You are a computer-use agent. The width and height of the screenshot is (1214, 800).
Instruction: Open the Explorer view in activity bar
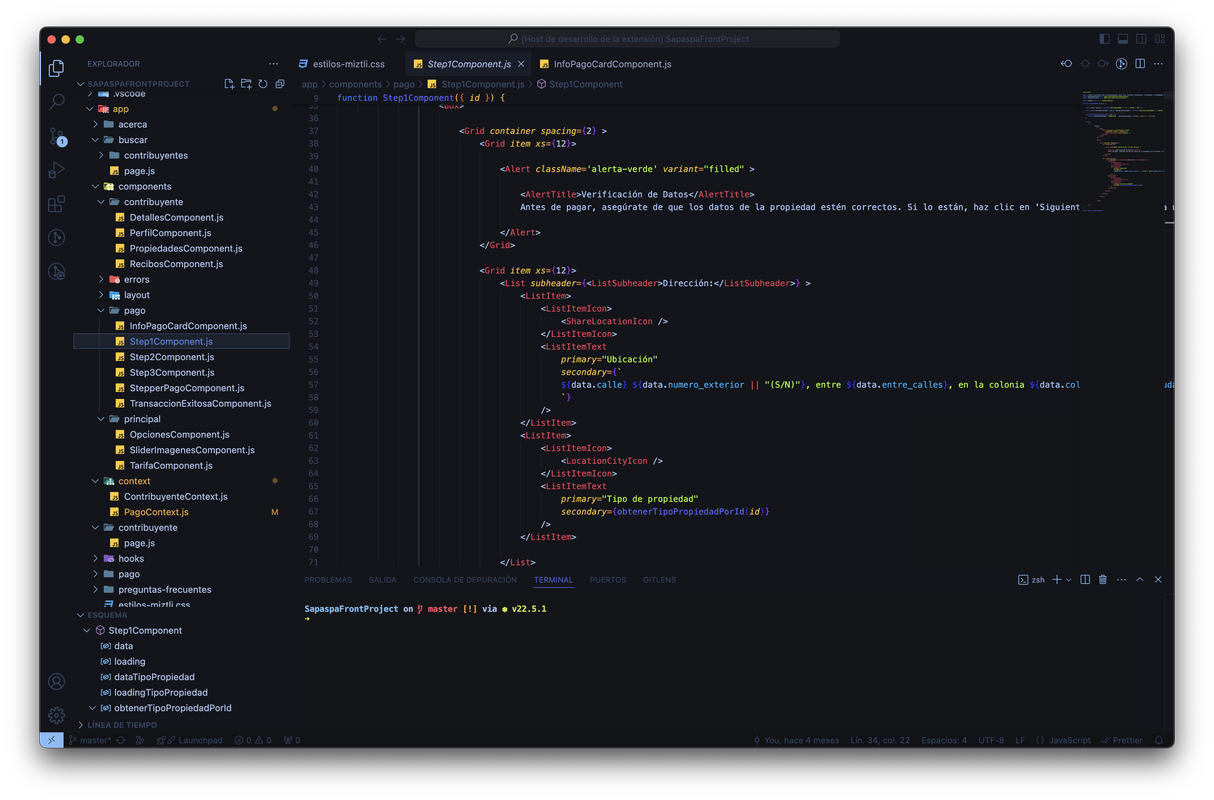tap(57, 68)
